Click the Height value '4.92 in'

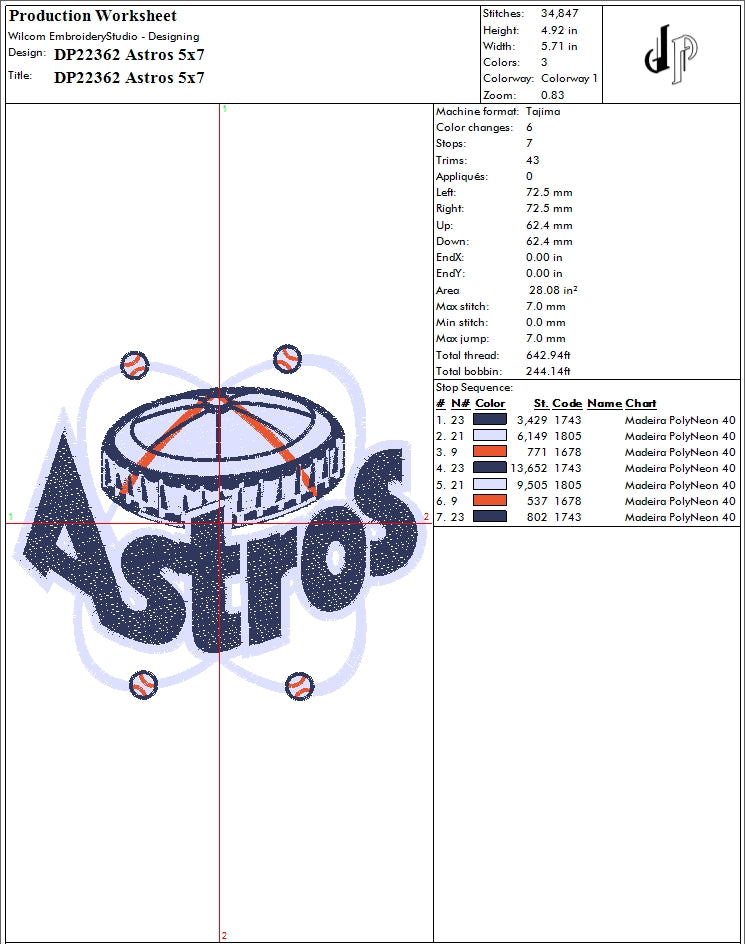pos(559,30)
